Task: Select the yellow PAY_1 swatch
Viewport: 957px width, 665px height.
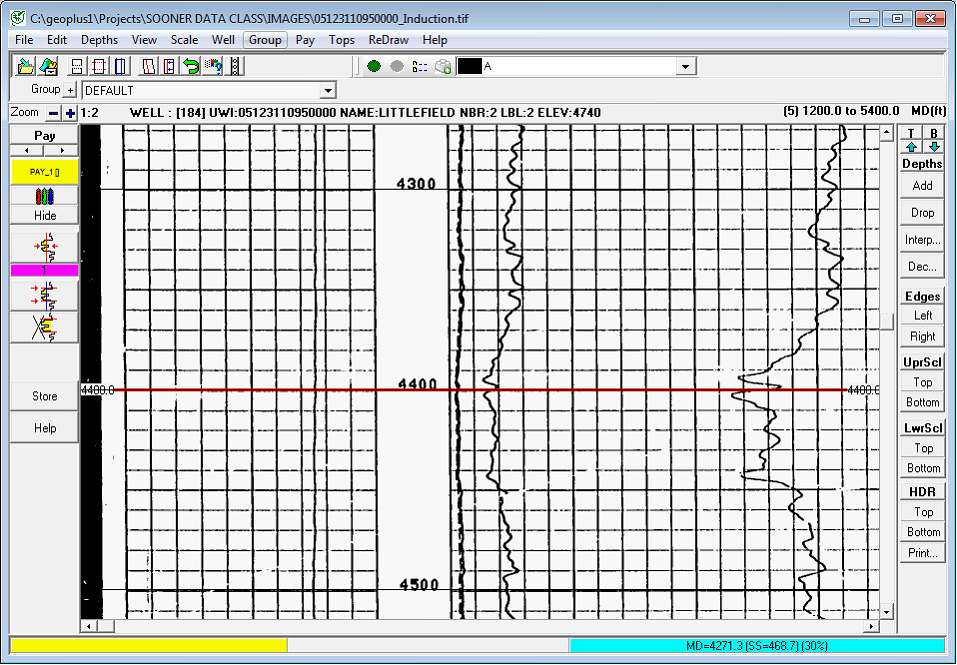Action: pos(45,172)
